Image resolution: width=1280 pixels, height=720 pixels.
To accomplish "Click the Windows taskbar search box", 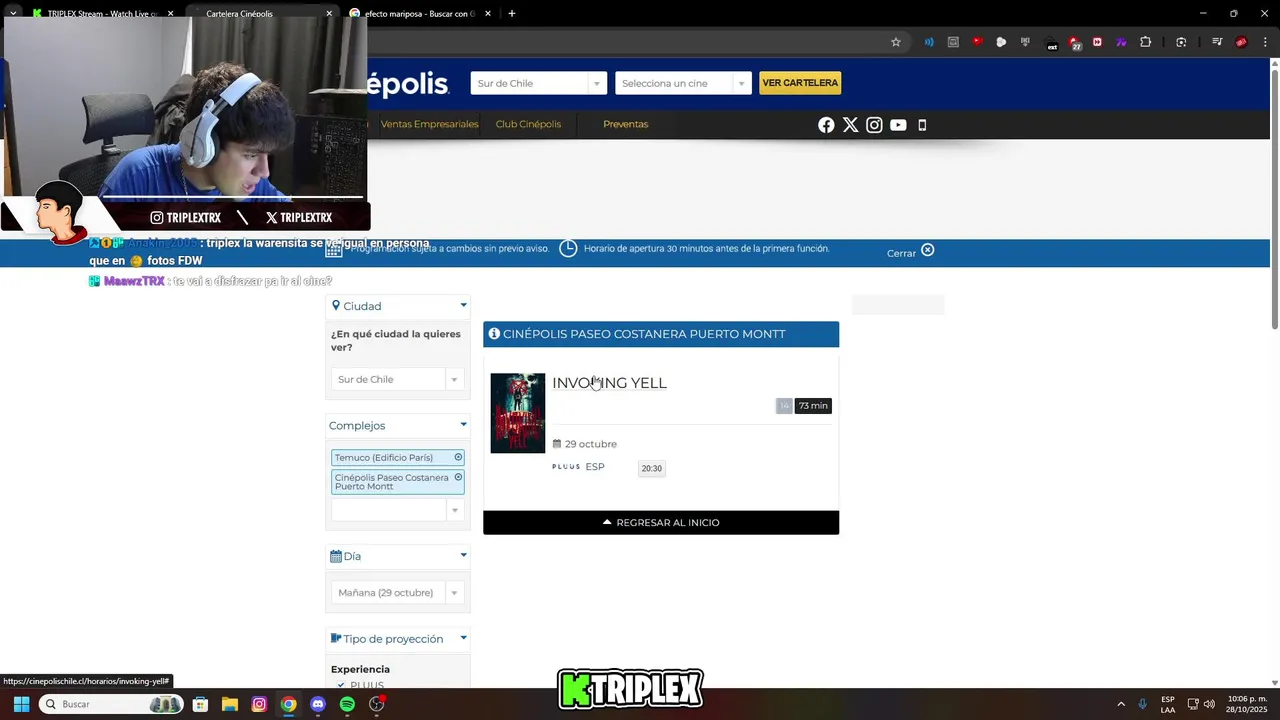I will (x=110, y=704).
